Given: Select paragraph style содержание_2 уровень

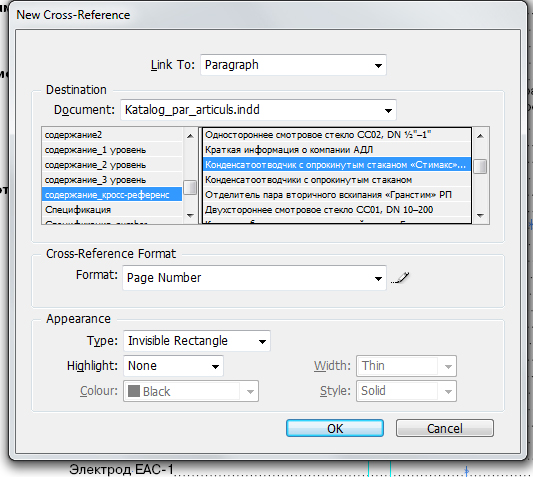Looking at the screenshot, I should click(x=112, y=165).
